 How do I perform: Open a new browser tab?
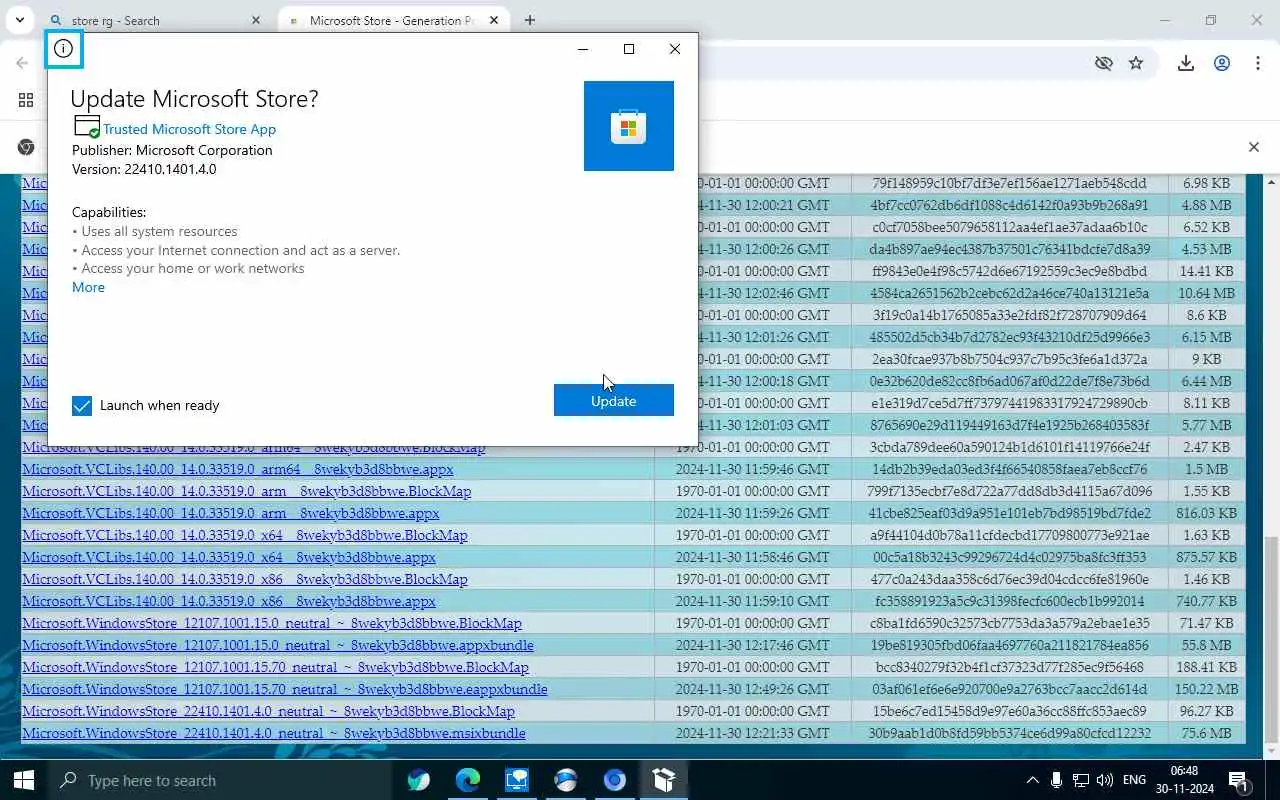pos(530,20)
